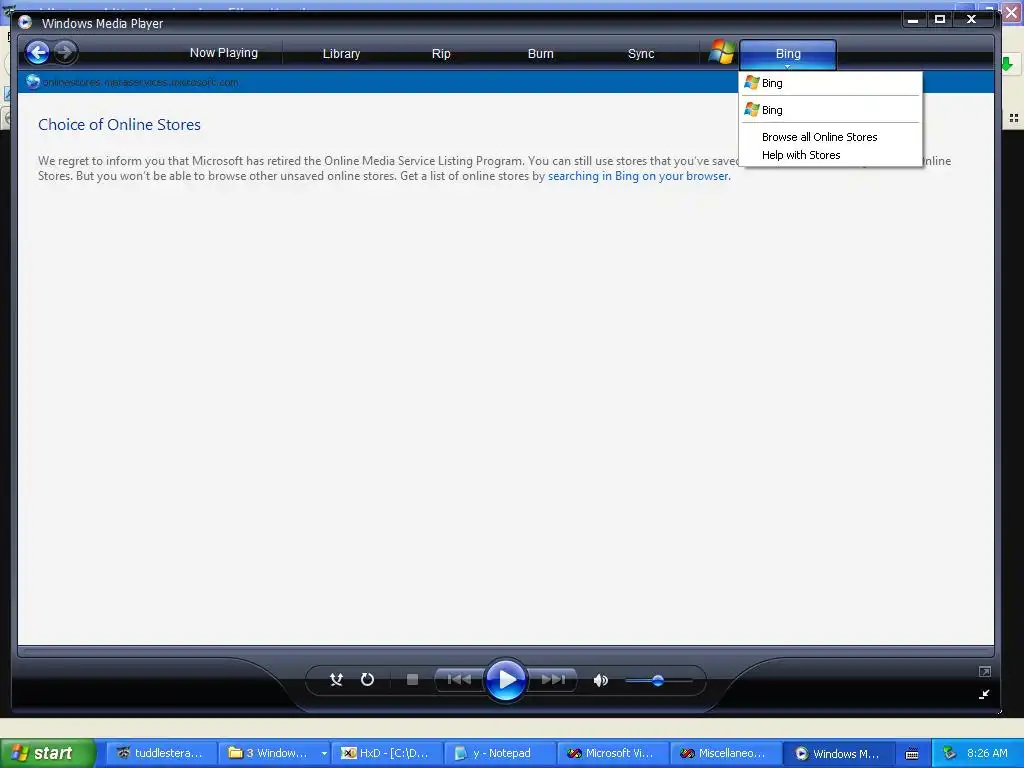This screenshot has height=768, width=1024.
Task: Click the Choice of Online Stores heading
Action: 120,125
